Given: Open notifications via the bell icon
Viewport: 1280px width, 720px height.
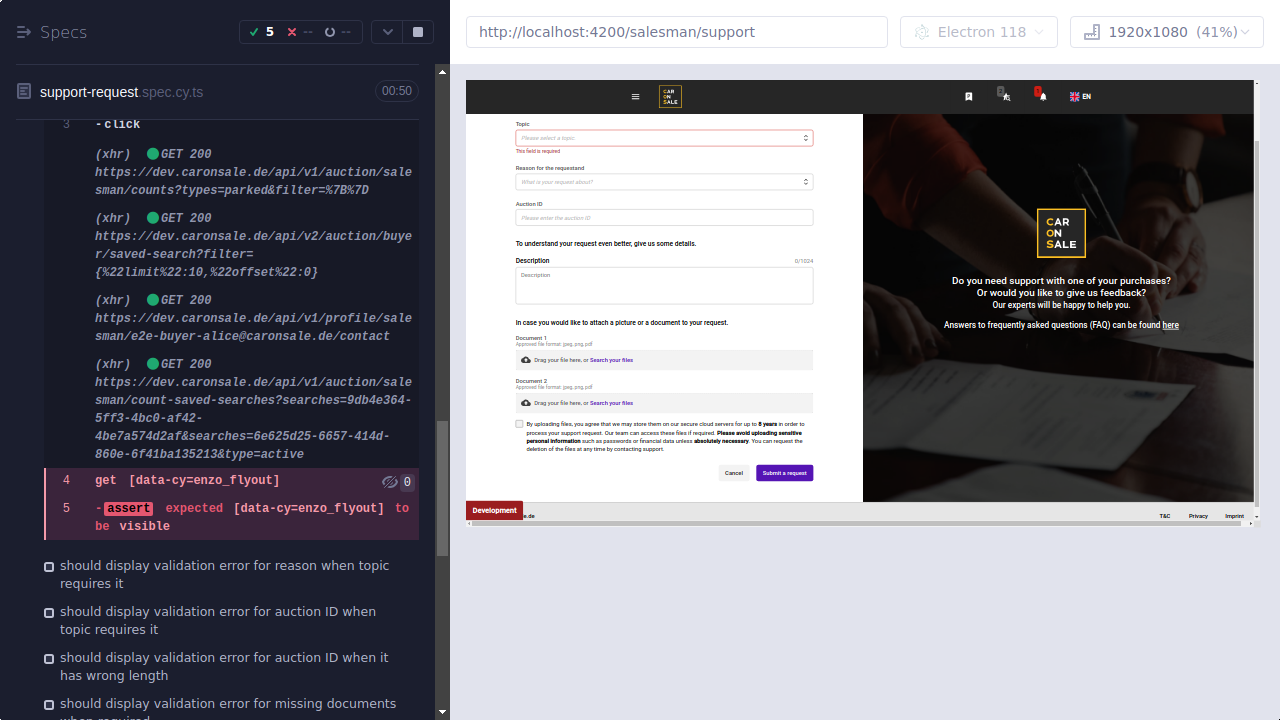Looking at the screenshot, I should [x=1040, y=94].
